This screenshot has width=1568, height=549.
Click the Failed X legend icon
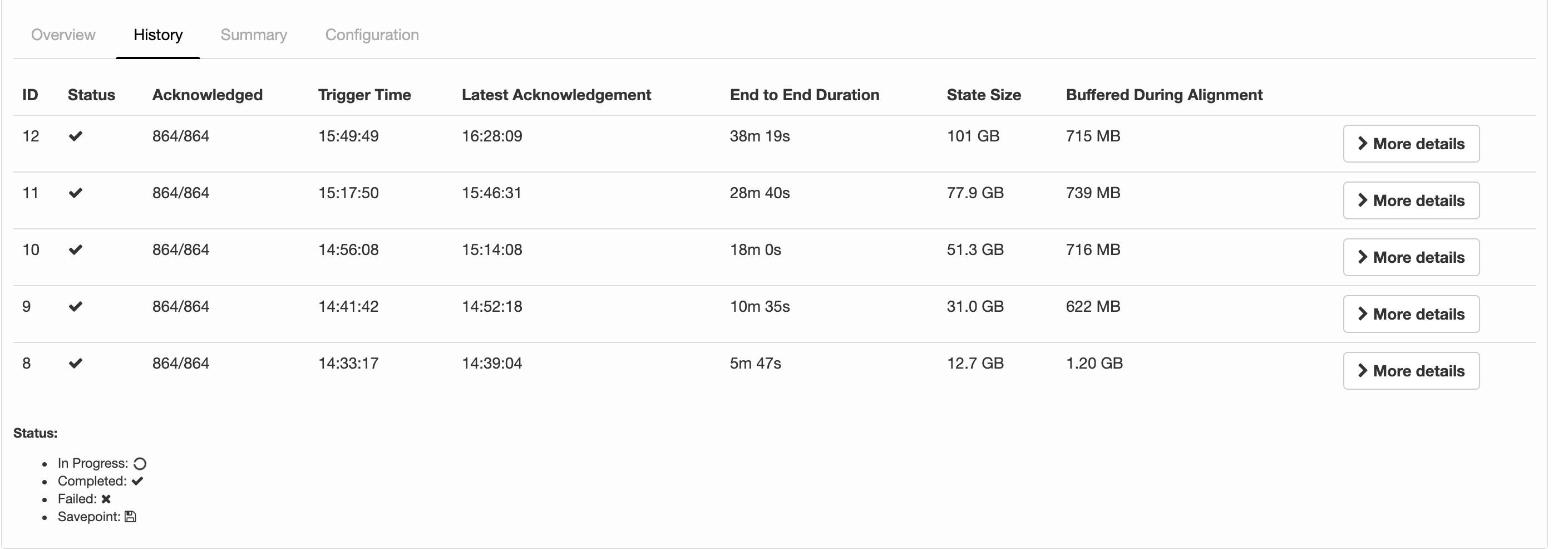tap(106, 499)
